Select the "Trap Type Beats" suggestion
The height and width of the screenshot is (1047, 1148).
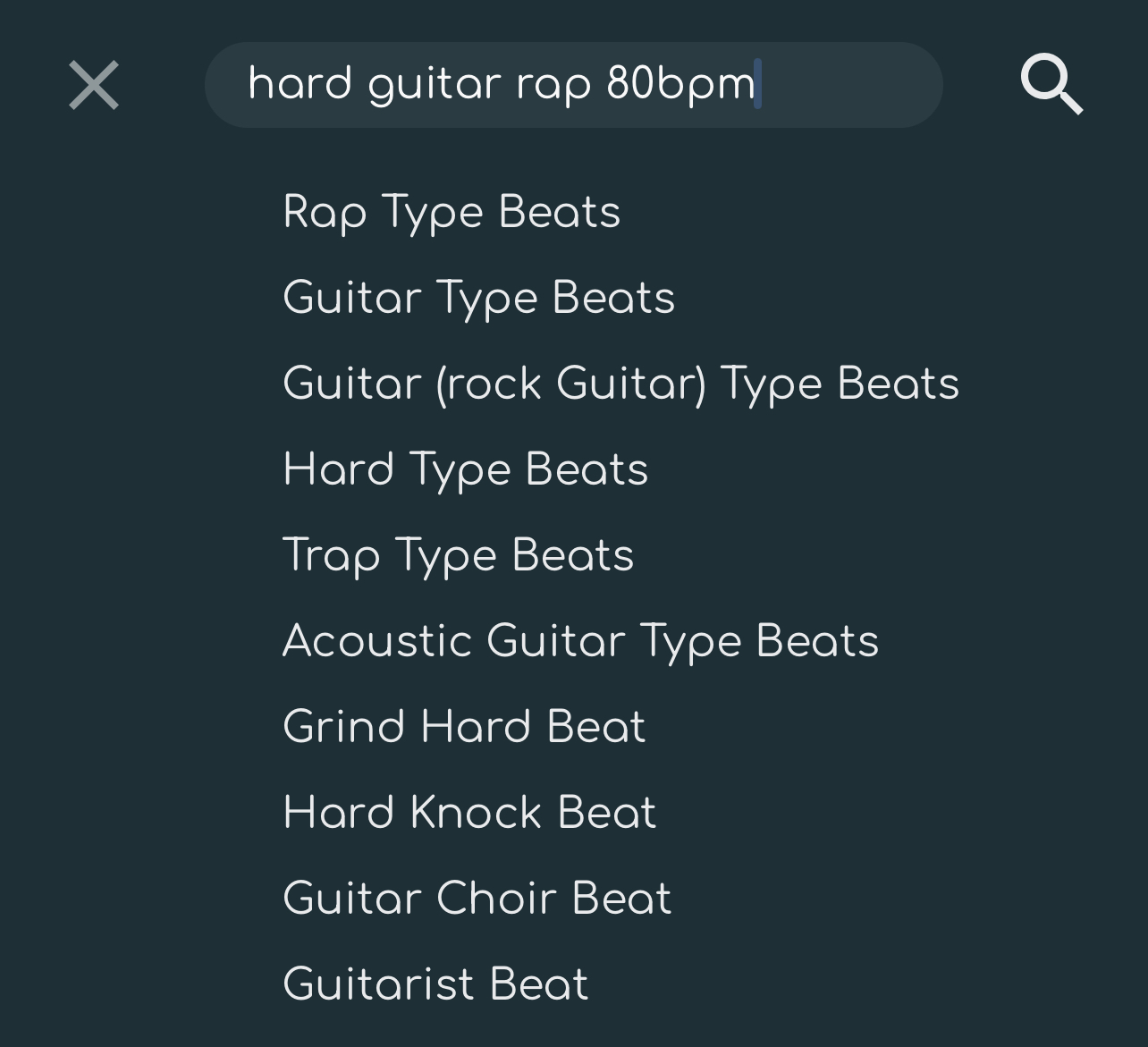pyautogui.click(x=458, y=555)
